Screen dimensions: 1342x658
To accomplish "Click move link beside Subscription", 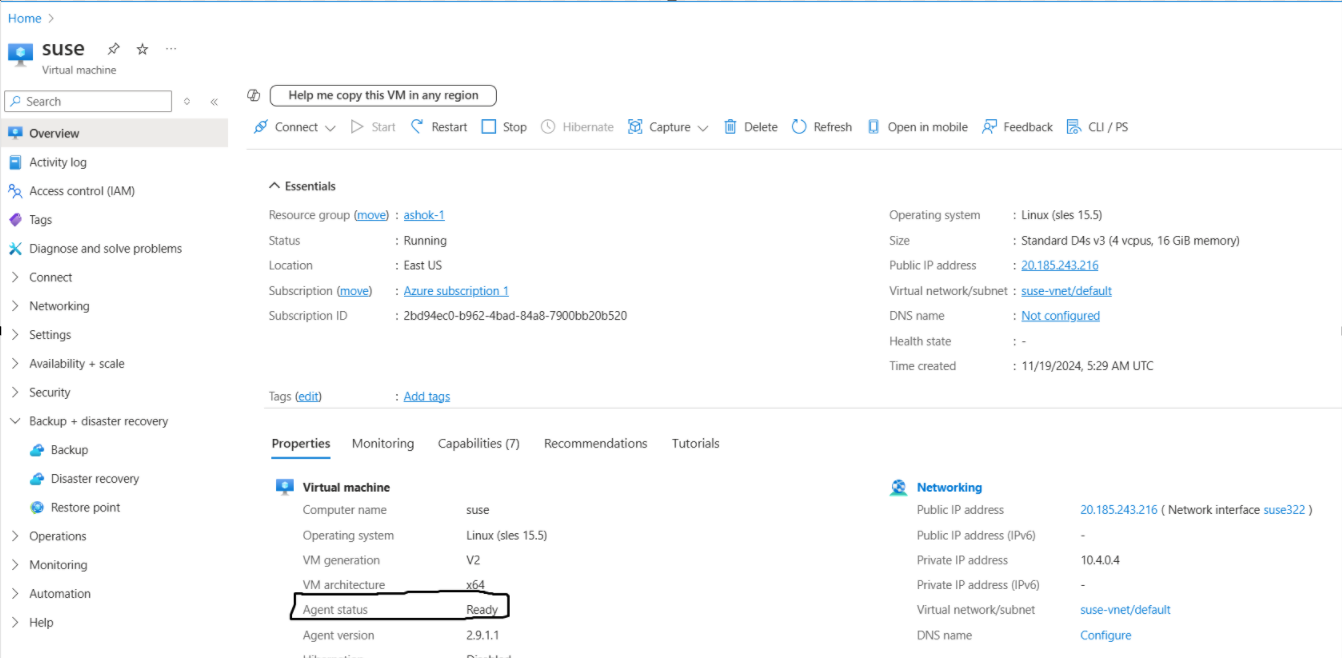I will (x=354, y=291).
